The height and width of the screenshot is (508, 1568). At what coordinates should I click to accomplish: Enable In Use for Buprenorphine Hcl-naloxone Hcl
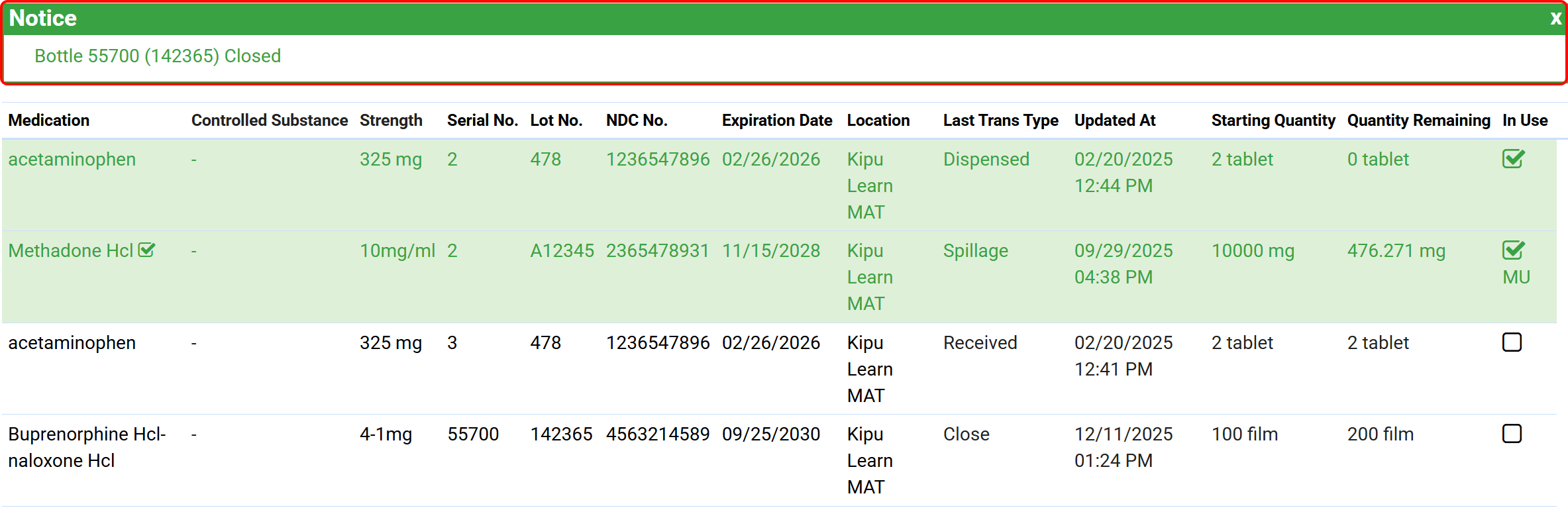[1512, 434]
